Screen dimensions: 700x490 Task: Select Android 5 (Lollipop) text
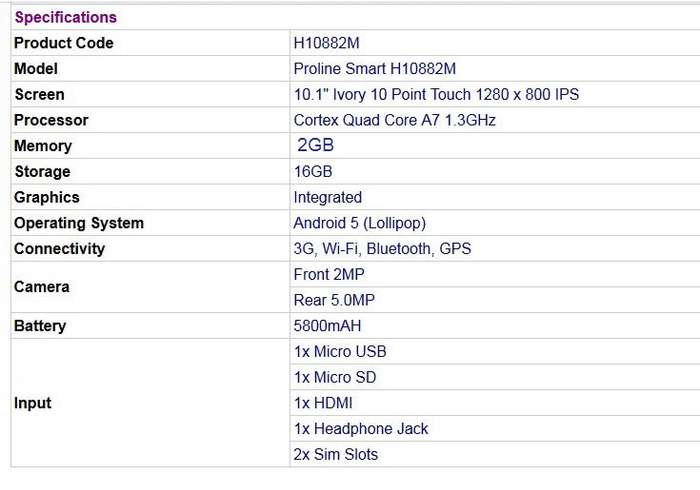[359, 223]
